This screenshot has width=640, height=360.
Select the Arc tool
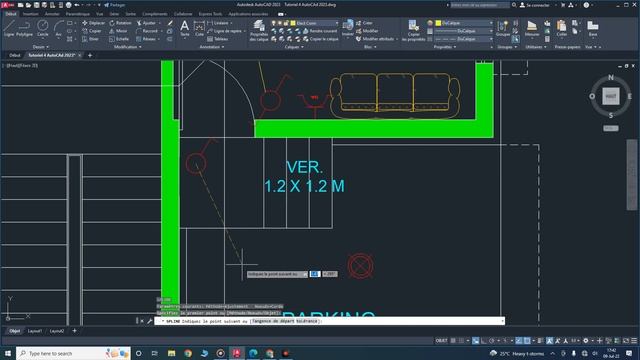click(x=58, y=29)
